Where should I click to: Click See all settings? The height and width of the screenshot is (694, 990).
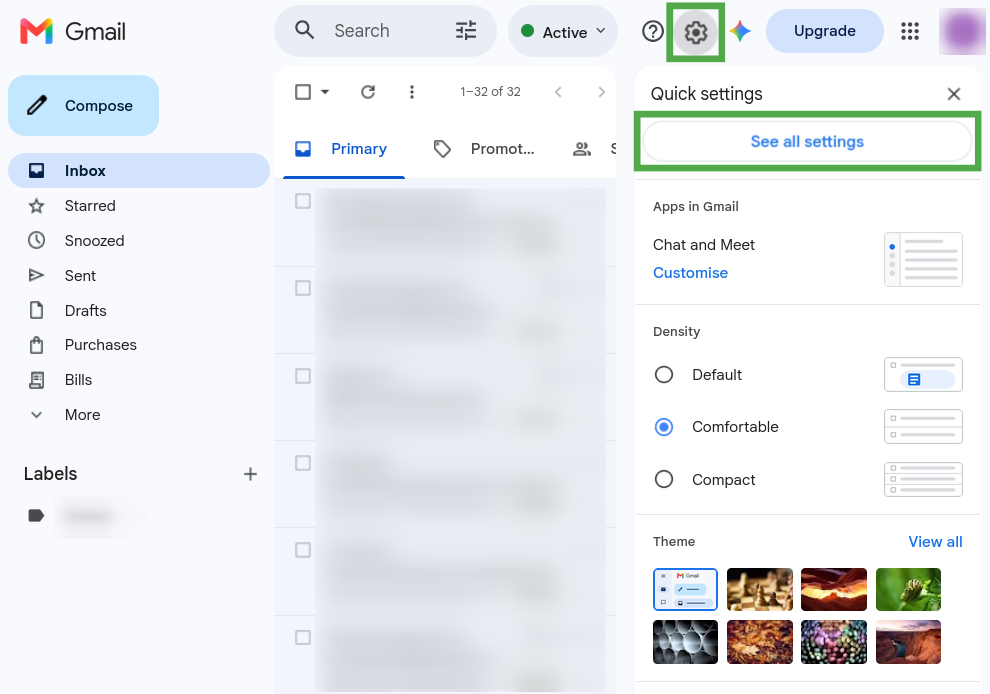pos(807,141)
